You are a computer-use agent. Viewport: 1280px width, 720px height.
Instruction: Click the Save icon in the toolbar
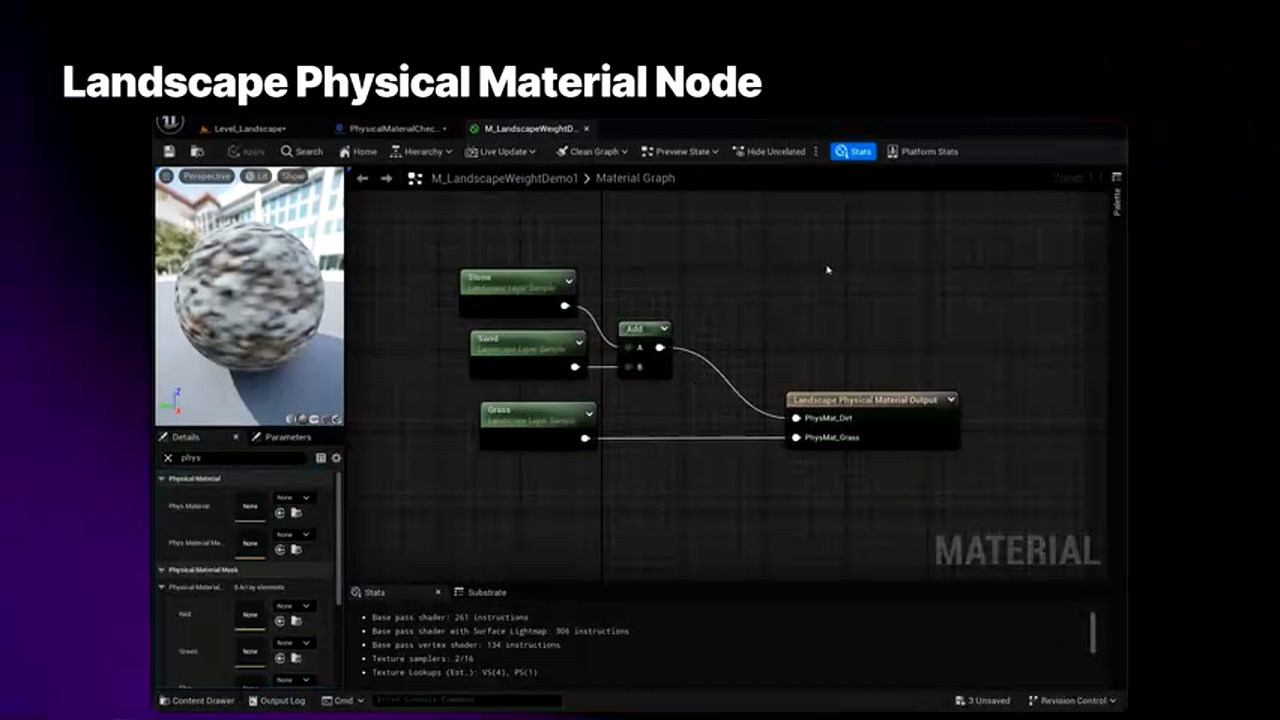[169, 152]
